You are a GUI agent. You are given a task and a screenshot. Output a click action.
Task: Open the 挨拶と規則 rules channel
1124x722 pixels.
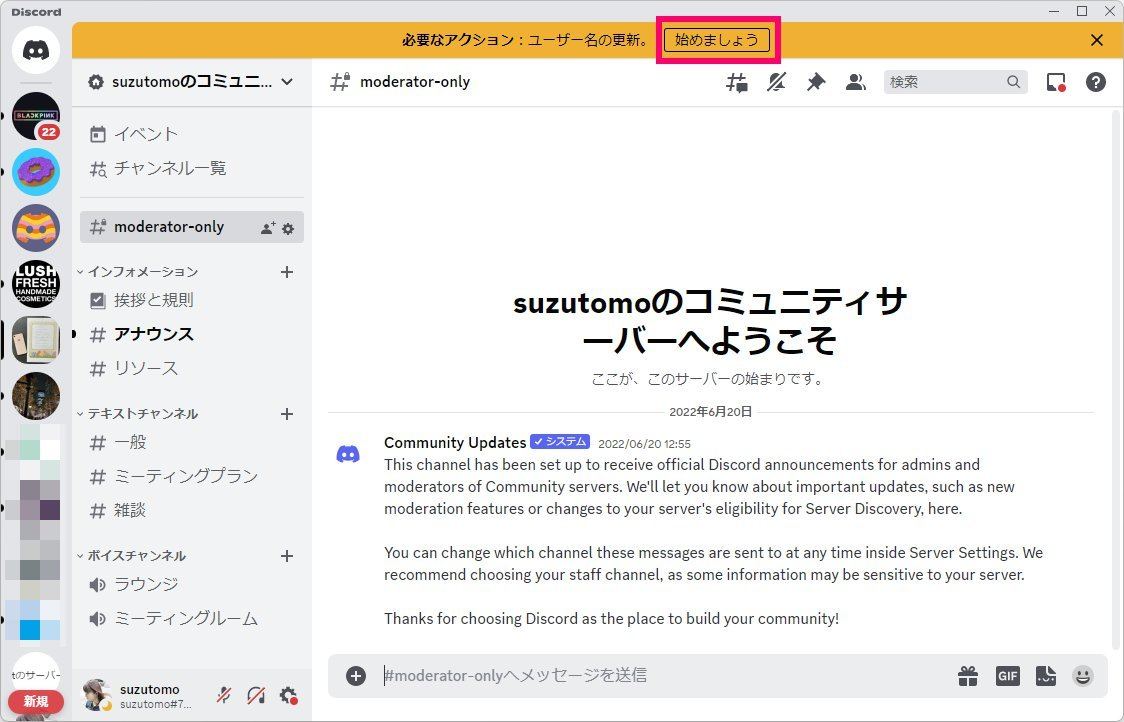(x=192, y=300)
